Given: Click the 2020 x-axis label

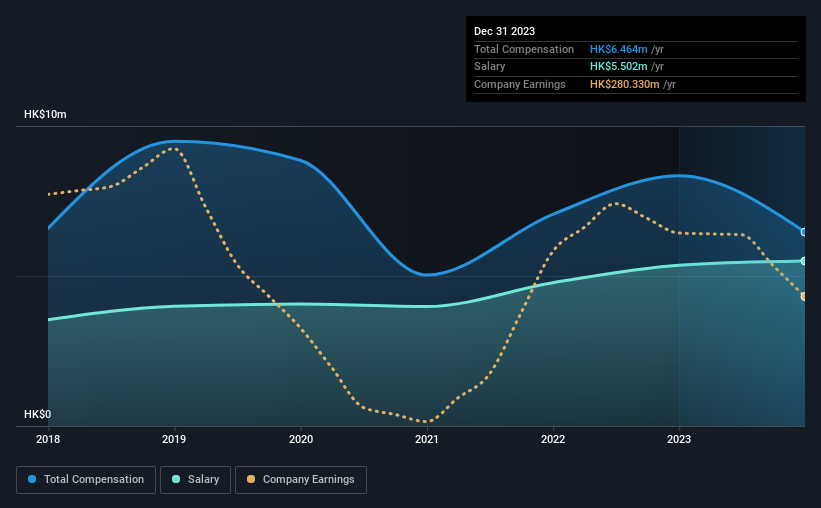Looking at the screenshot, I should pos(301,439).
